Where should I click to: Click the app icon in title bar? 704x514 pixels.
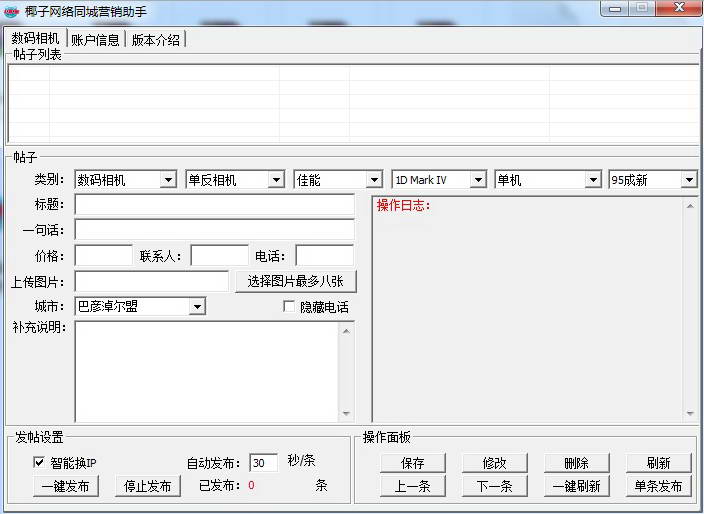click(x=12, y=10)
